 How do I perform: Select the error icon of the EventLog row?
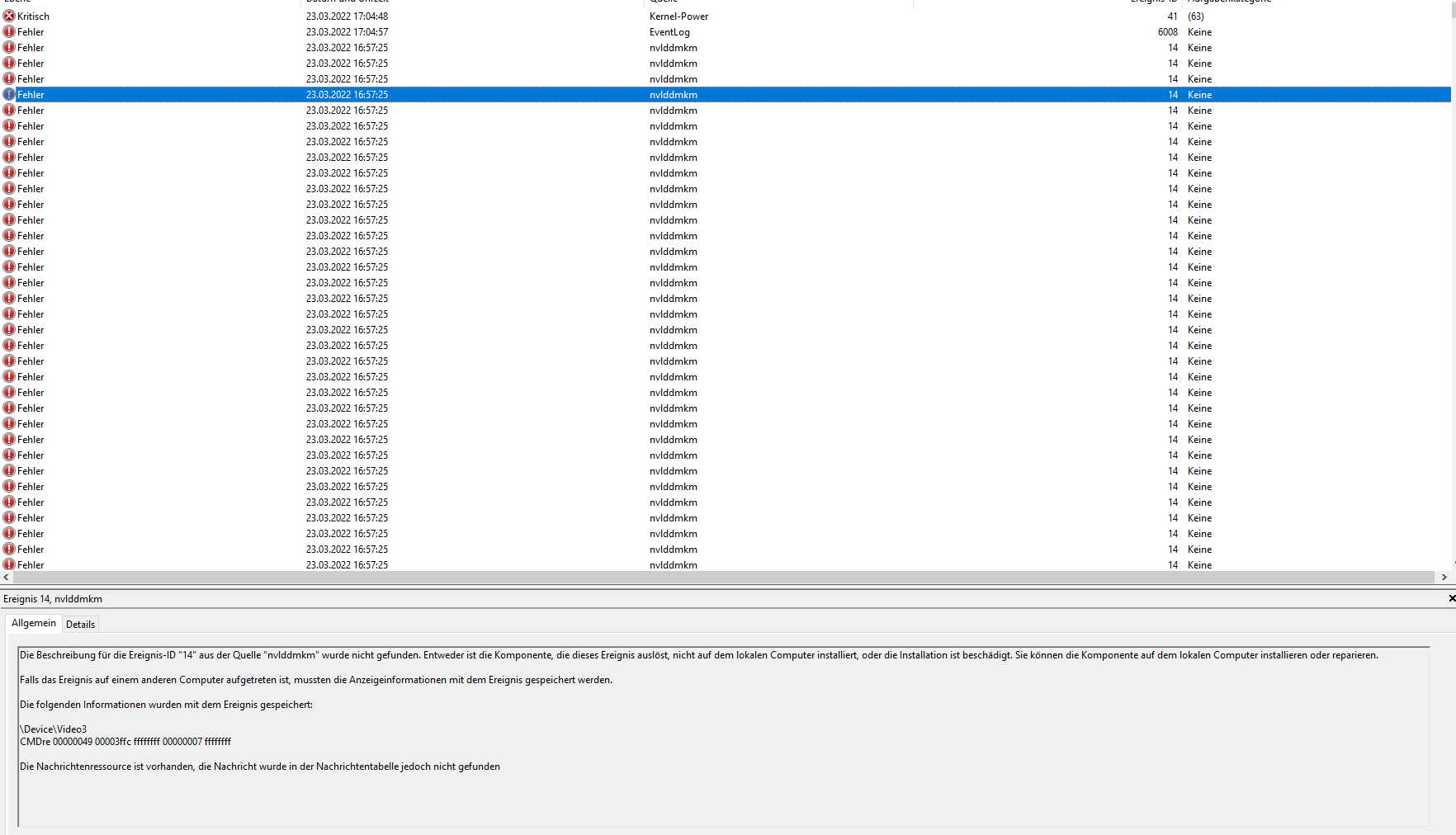point(9,31)
